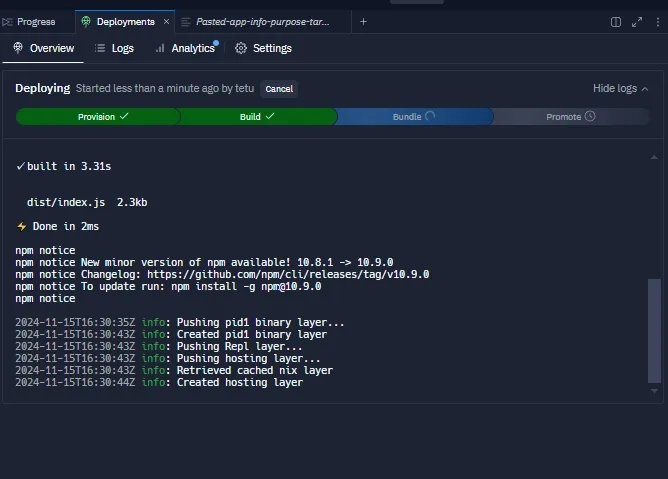Open the three-dot pane options menu
Image resolution: width=668 pixels, height=479 pixels.
point(658,22)
